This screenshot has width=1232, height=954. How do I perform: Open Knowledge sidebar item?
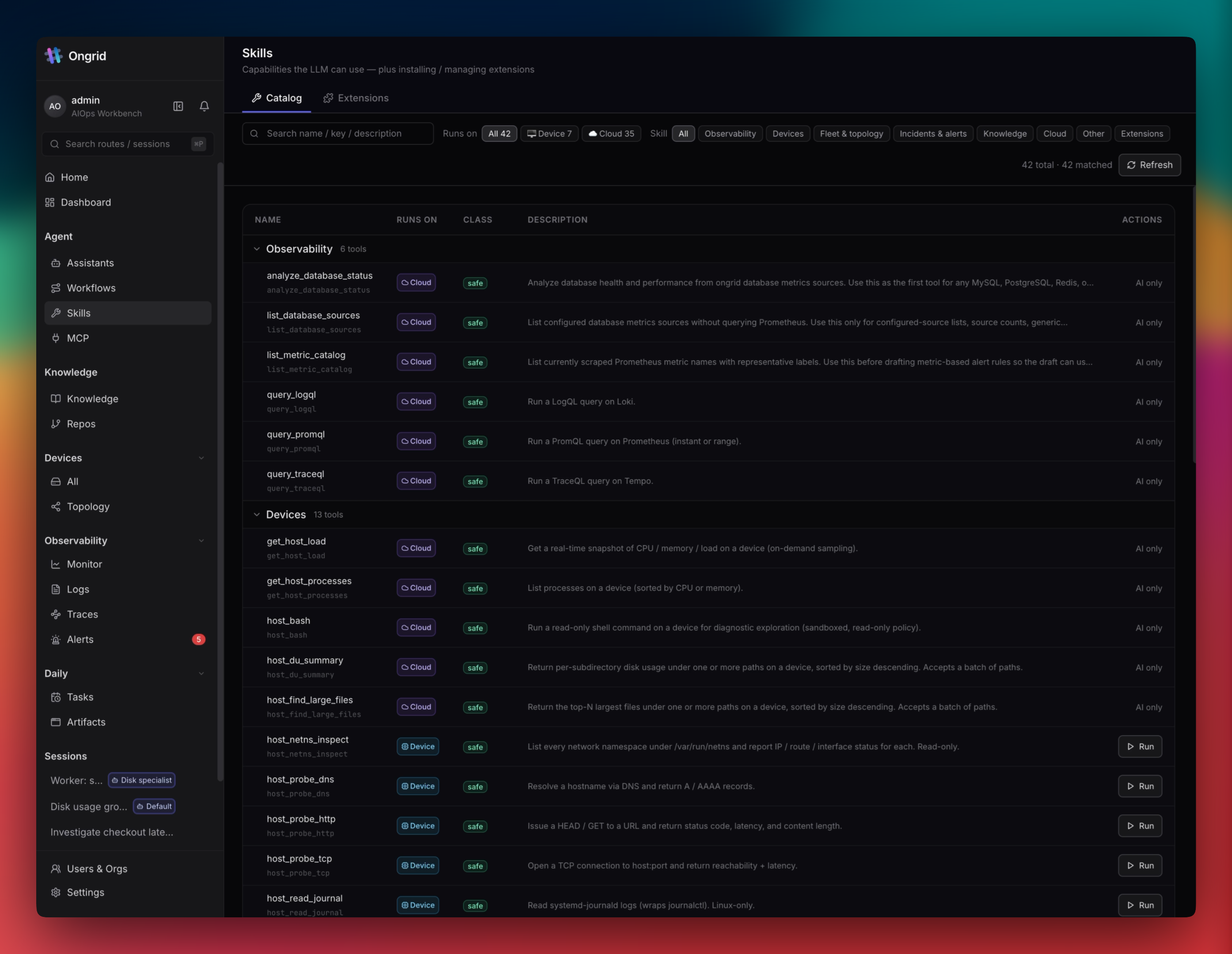(x=128, y=399)
